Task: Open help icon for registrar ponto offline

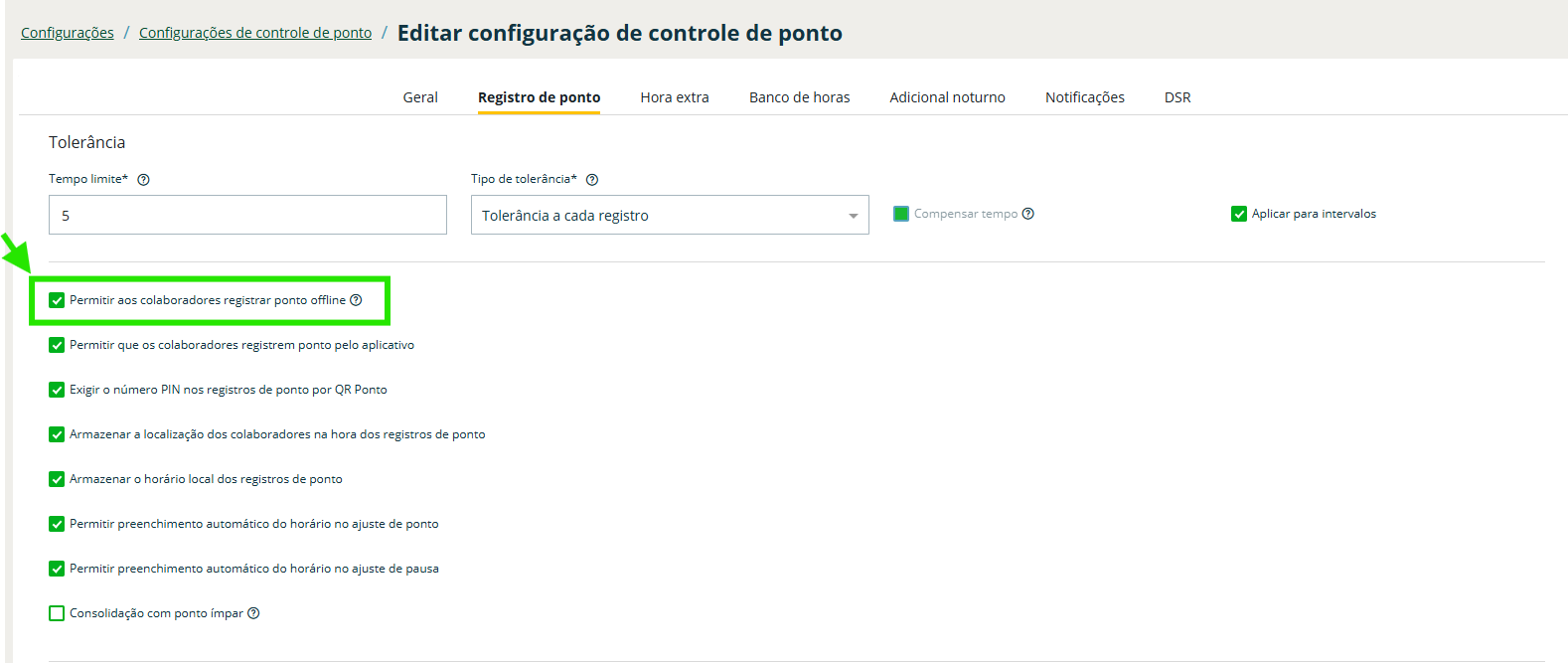Action: click(356, 300)
